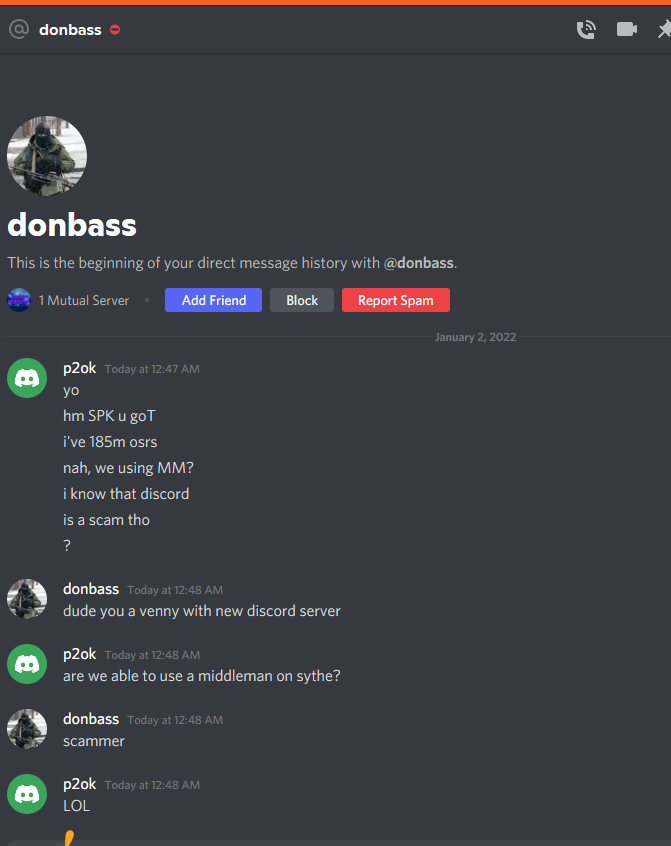Click the Add Friend button
The height and width of the screenshot is (846, 671).
[214, 300]
